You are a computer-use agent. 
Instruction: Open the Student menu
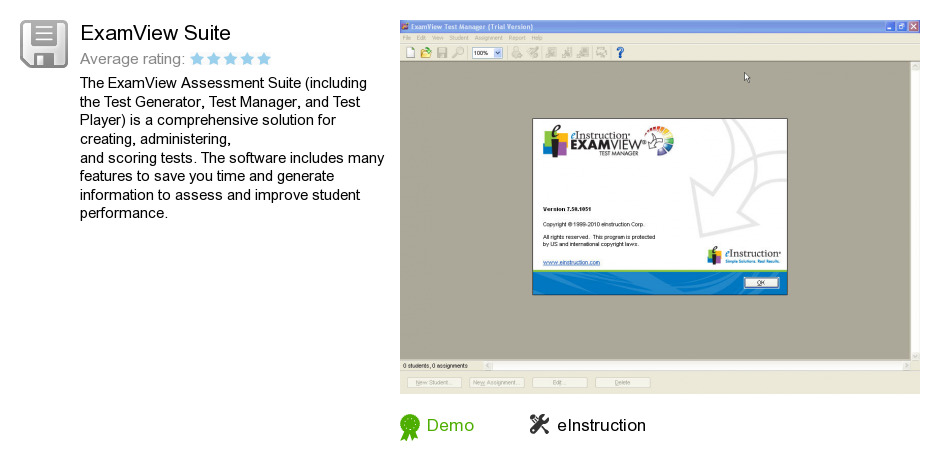[459, 38]
